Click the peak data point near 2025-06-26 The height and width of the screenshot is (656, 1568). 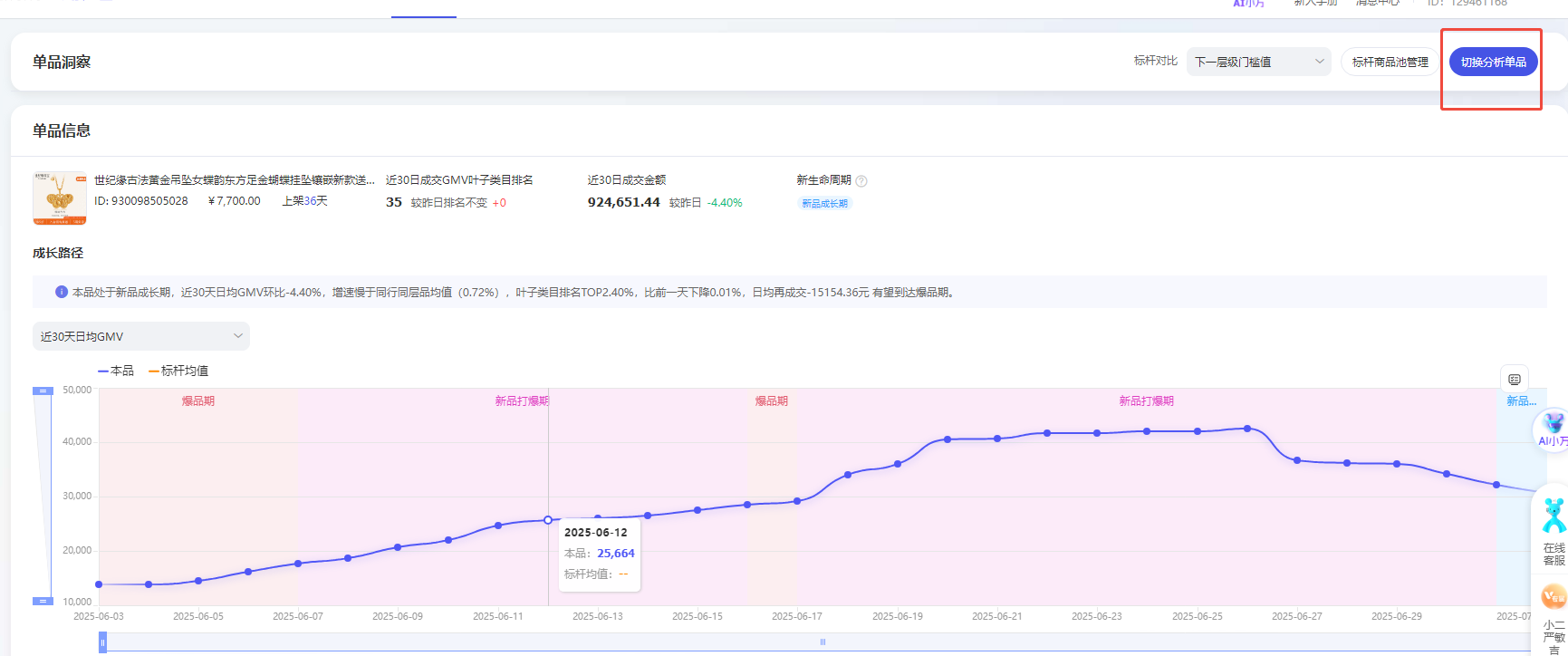click(x=1247, y=429)
